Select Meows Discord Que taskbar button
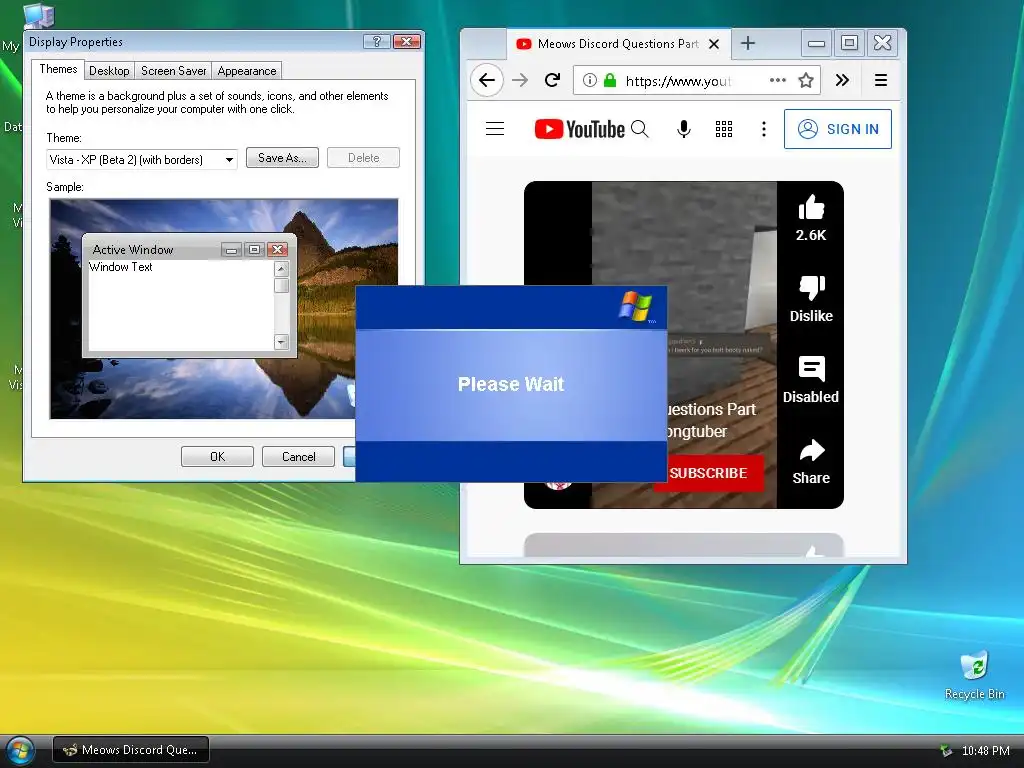Viewport: 1024px width, 768px height. (131, 750)
